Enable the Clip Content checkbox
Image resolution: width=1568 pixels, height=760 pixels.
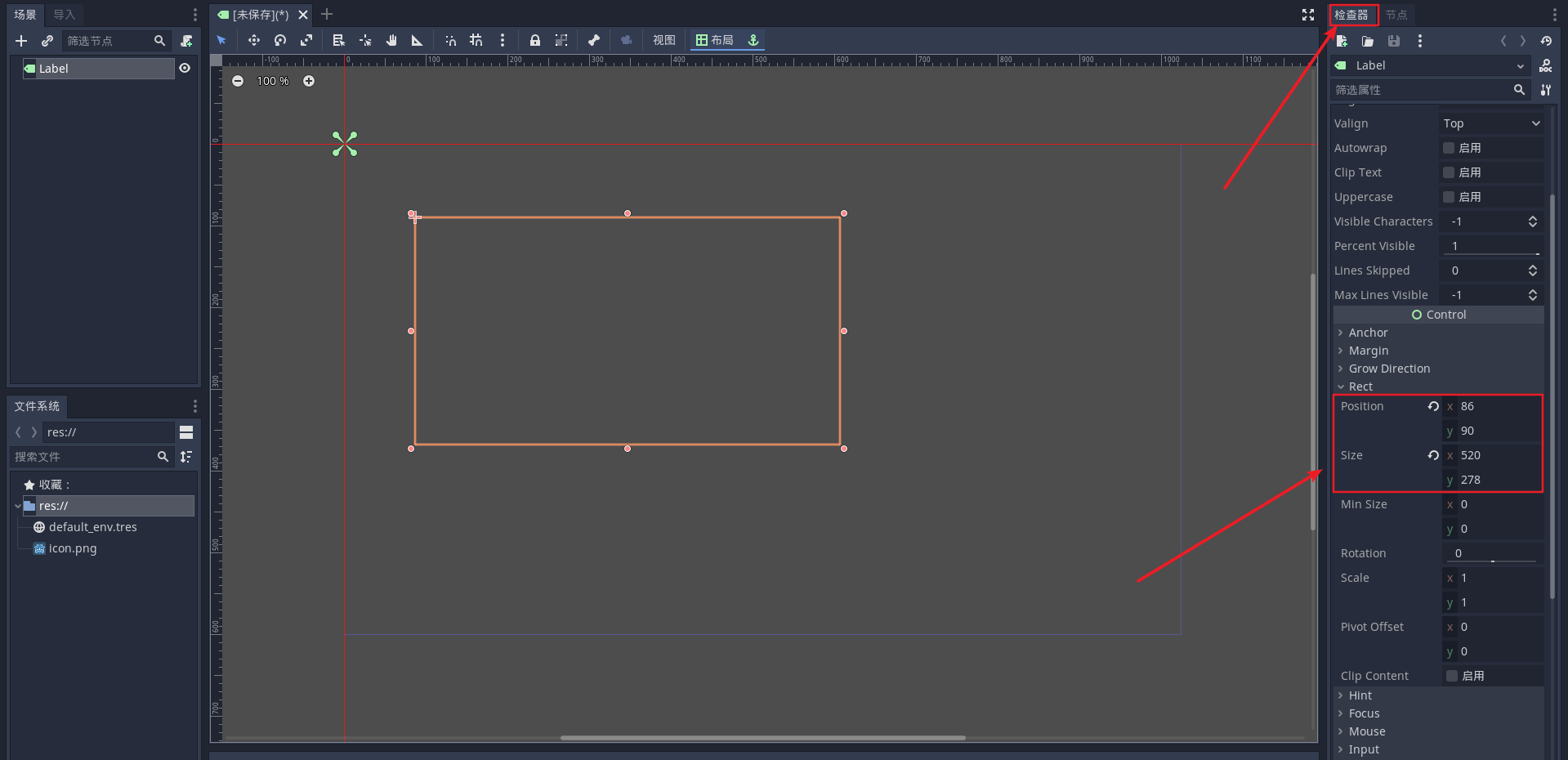click(1452, 676)
